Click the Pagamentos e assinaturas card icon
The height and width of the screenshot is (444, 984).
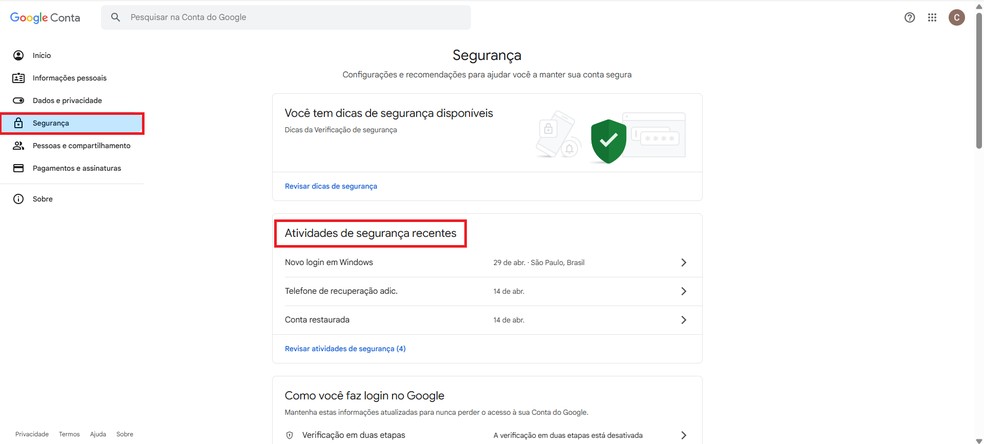tap(18, 168)
